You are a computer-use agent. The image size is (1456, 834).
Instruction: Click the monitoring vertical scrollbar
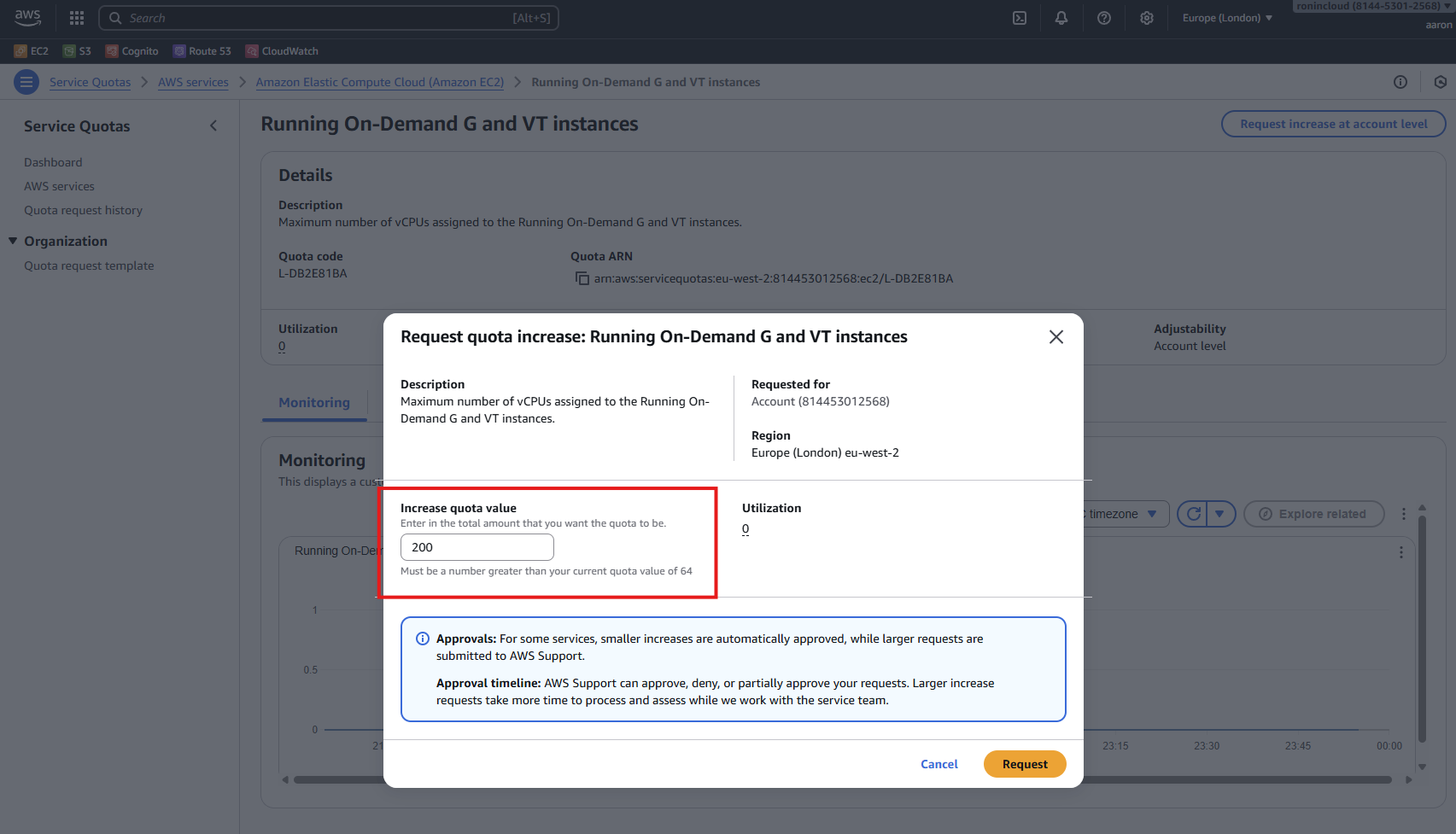(1422, 627)
